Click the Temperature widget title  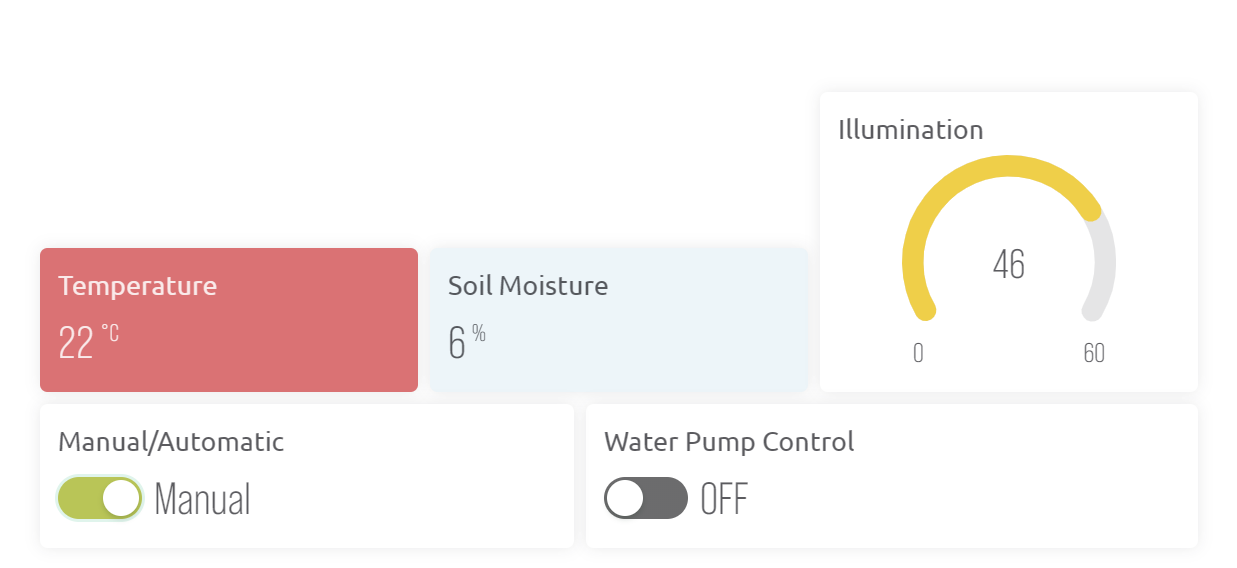137,286
